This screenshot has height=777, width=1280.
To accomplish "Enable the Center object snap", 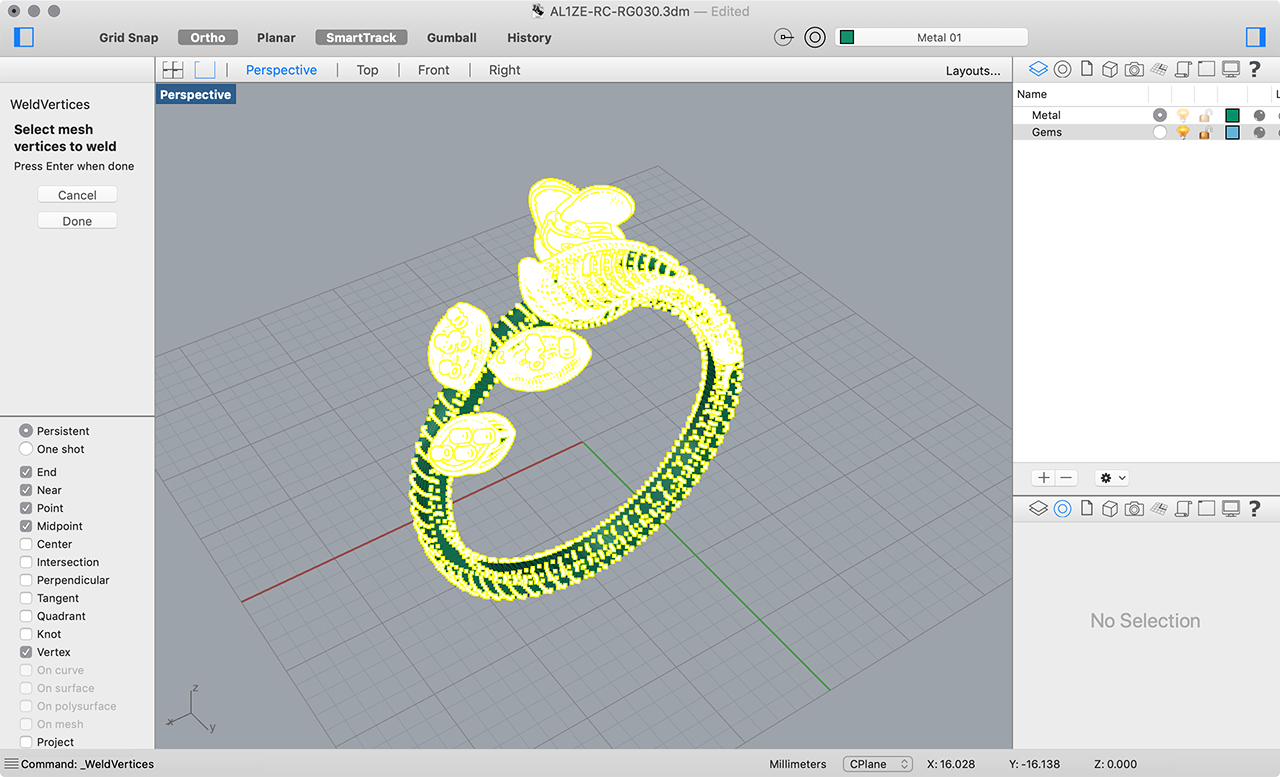I will pos(26,544).
